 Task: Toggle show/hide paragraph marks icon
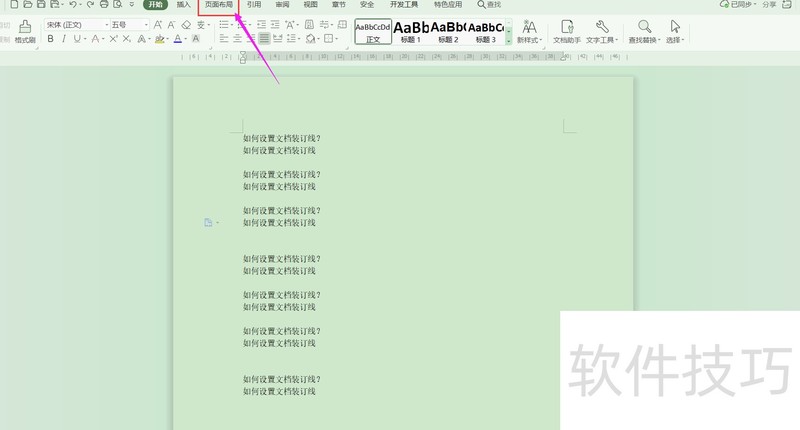[x=324, y=24]
